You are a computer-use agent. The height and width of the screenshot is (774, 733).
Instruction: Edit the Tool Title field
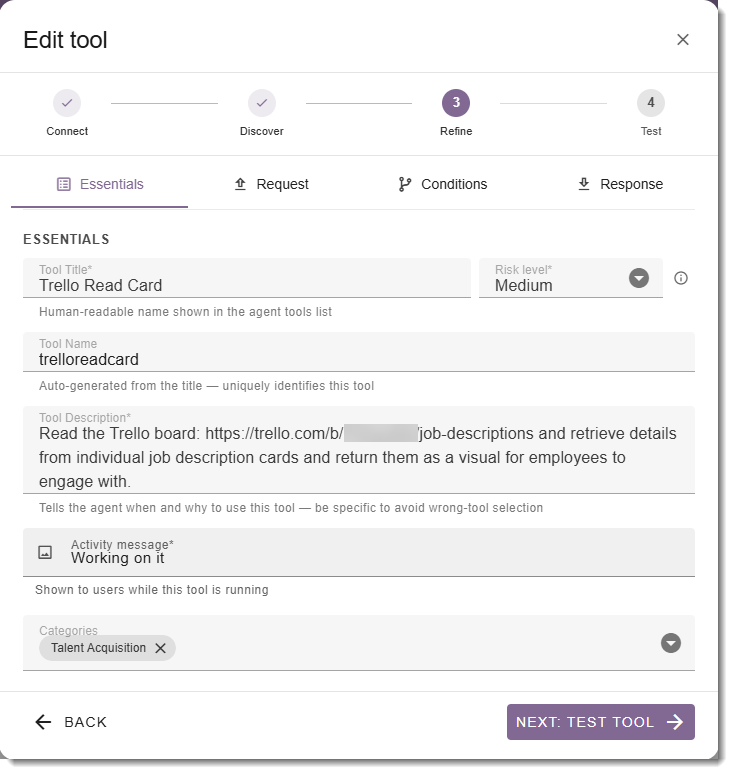point(247,278)
